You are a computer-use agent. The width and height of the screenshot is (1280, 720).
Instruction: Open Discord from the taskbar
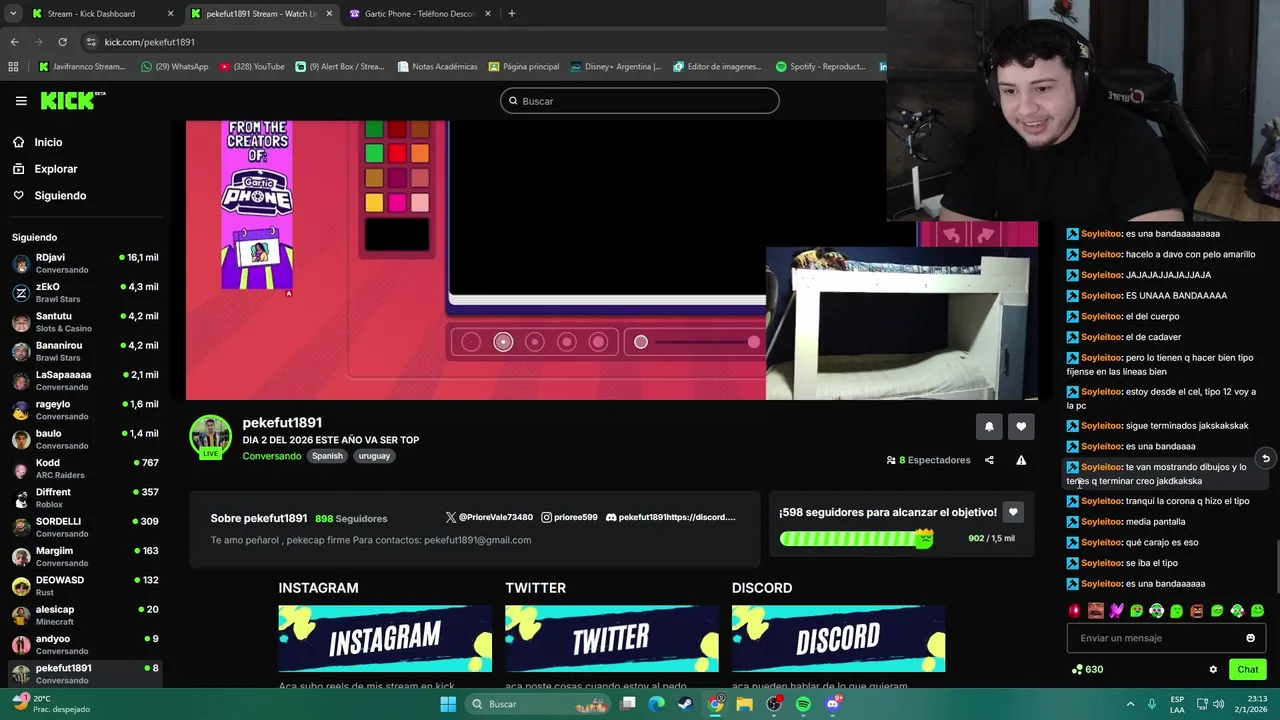point(833,704)
